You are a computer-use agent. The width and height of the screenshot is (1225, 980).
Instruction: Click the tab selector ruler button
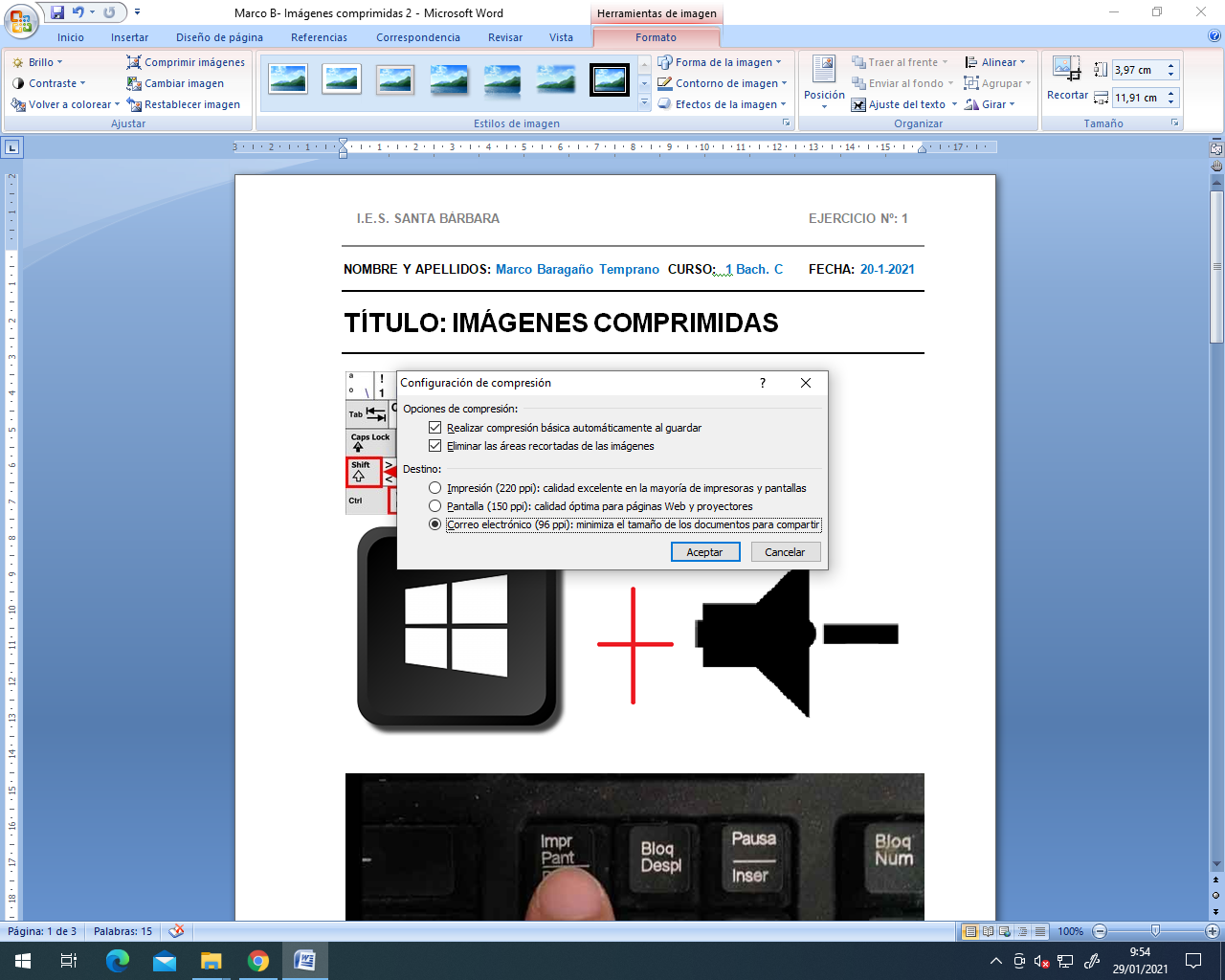(x=11, y=147)
